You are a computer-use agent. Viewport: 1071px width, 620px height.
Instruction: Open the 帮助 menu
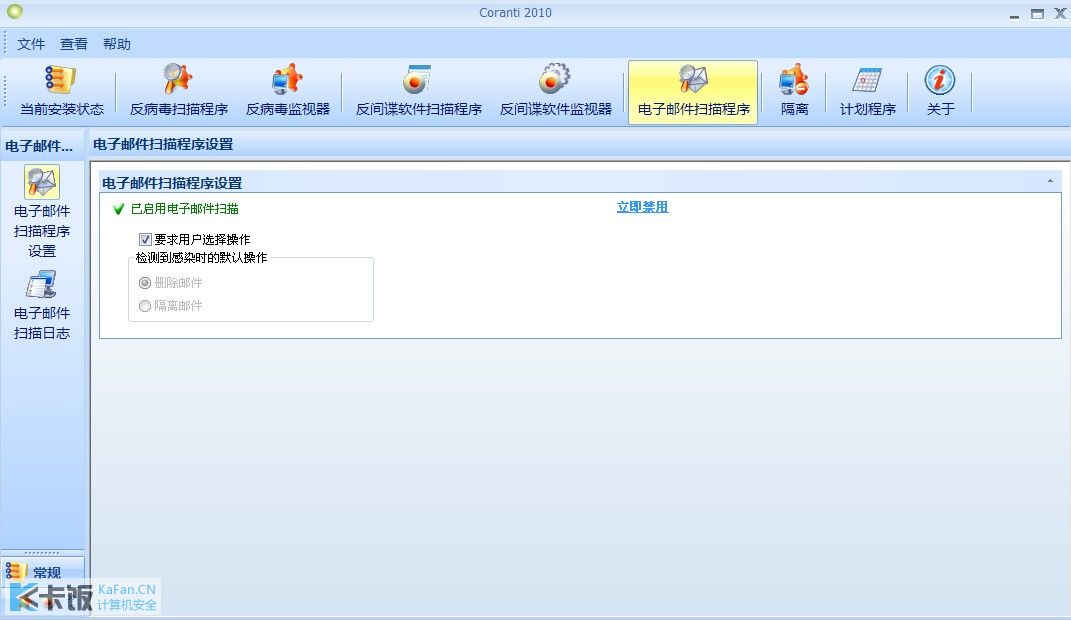(117, 44)
